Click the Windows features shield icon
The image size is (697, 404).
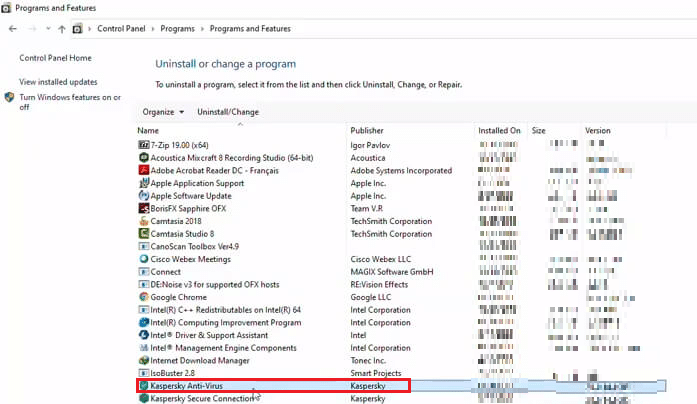tap(9, 97)
